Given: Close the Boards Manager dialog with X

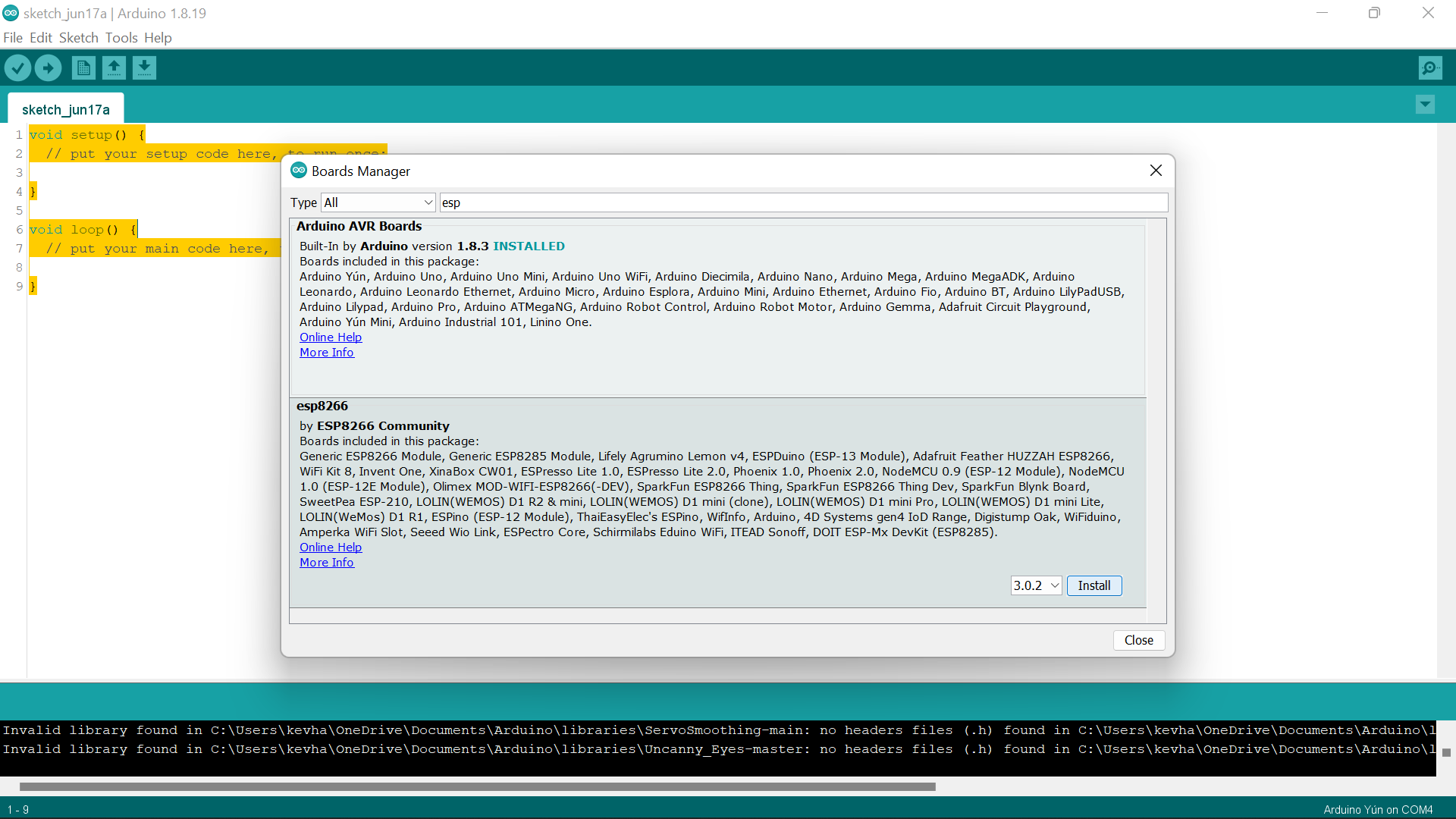Looking at the screenshot, I should 1156,171.
